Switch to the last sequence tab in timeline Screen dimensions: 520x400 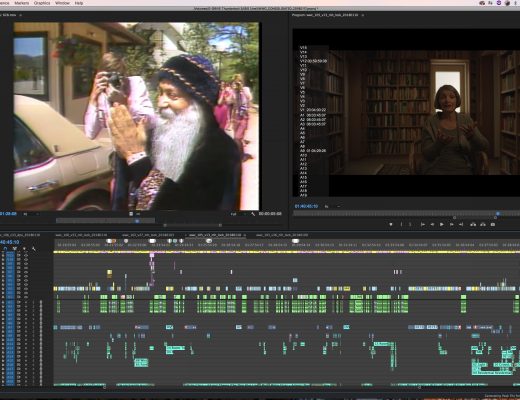(x=282, y=235)
